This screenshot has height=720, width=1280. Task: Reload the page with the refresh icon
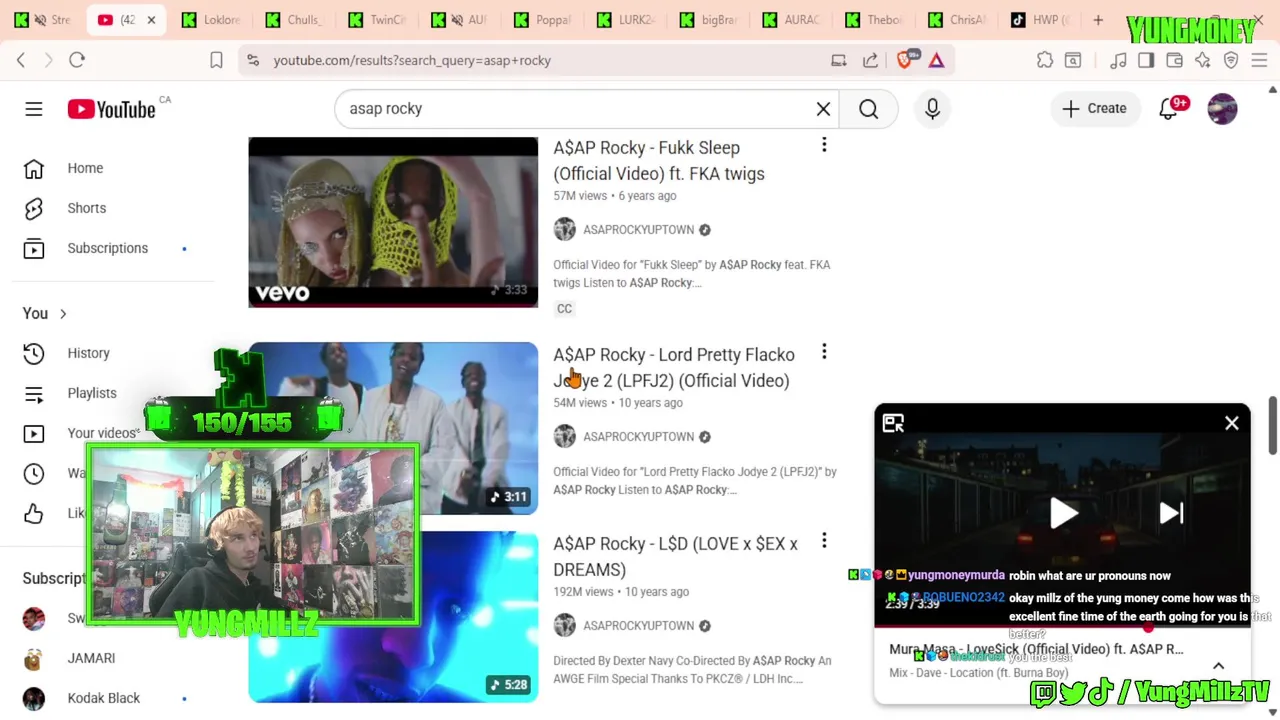(77, 60)
